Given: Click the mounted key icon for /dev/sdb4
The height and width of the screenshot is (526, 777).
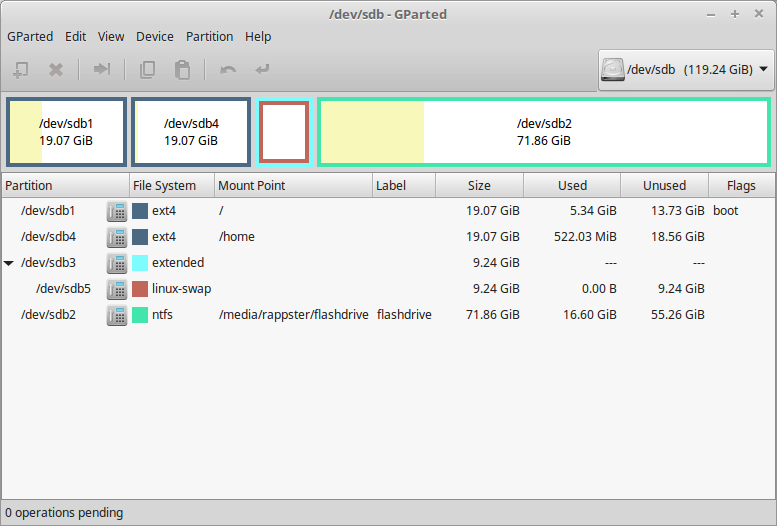Looking at the screenshot, I should [117, 237].
